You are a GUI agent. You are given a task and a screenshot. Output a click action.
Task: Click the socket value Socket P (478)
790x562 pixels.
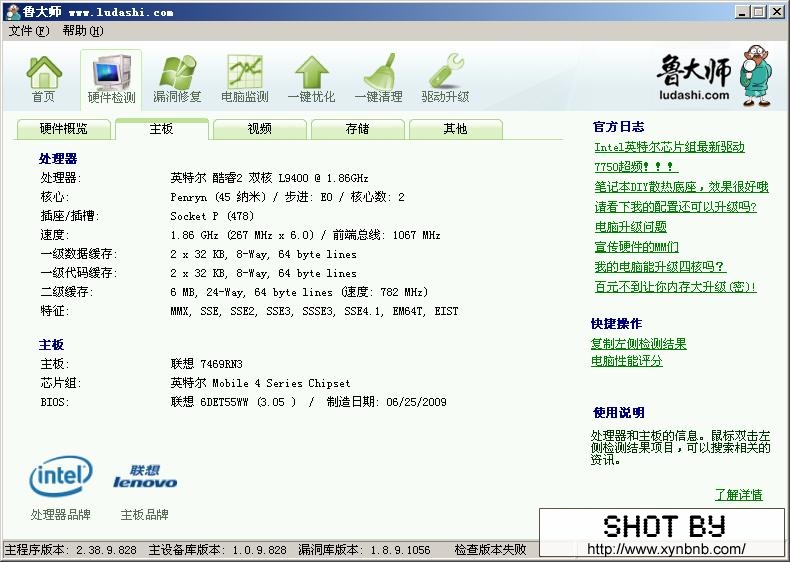pyautogui.click(x=212, y=216)
